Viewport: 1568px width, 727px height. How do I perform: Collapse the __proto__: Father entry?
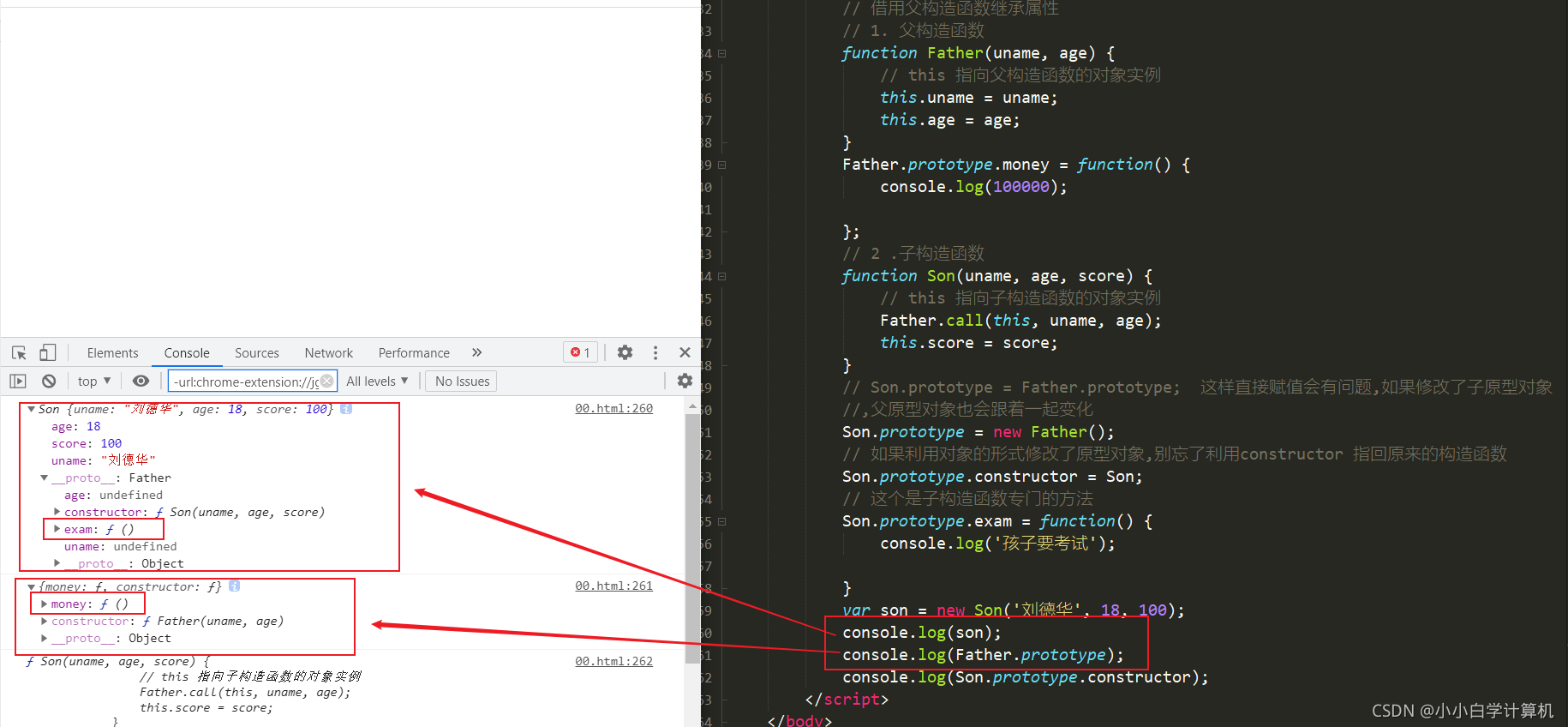click(44, 478)
